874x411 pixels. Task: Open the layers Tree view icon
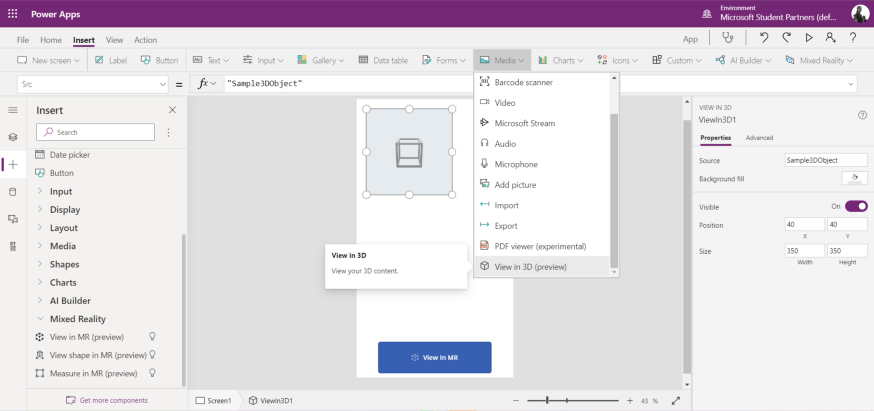click(x=13, y=137)
